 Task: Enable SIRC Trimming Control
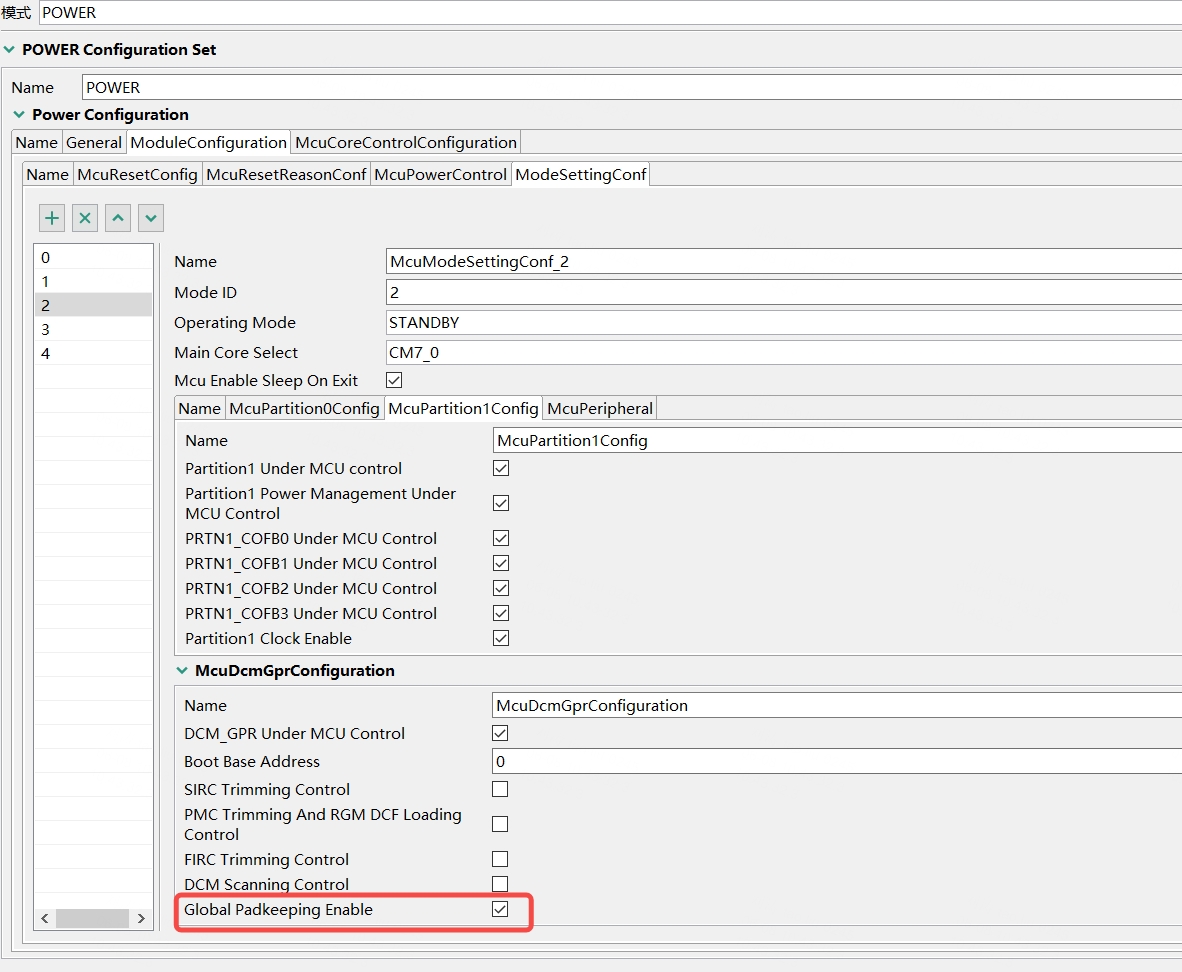(x=498, y=789)
